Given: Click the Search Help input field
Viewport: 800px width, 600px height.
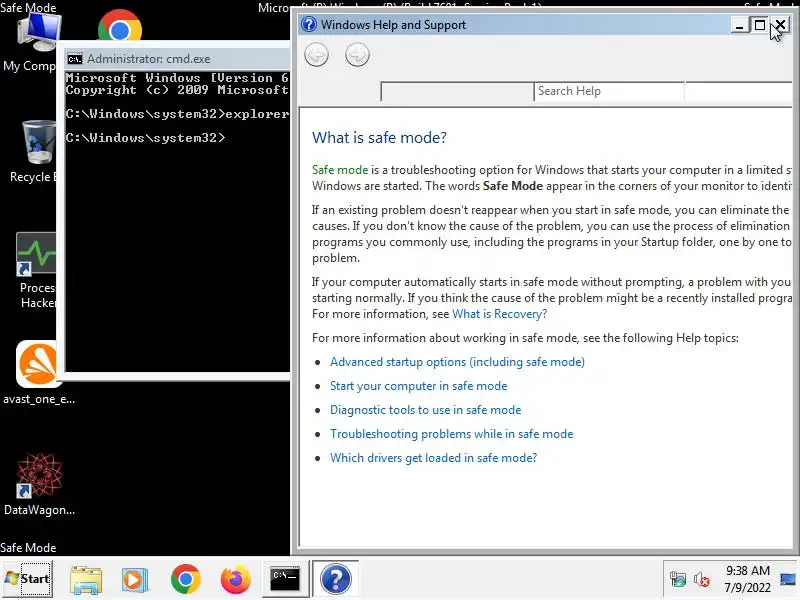Looking at the screenshot, I should 609,91.
